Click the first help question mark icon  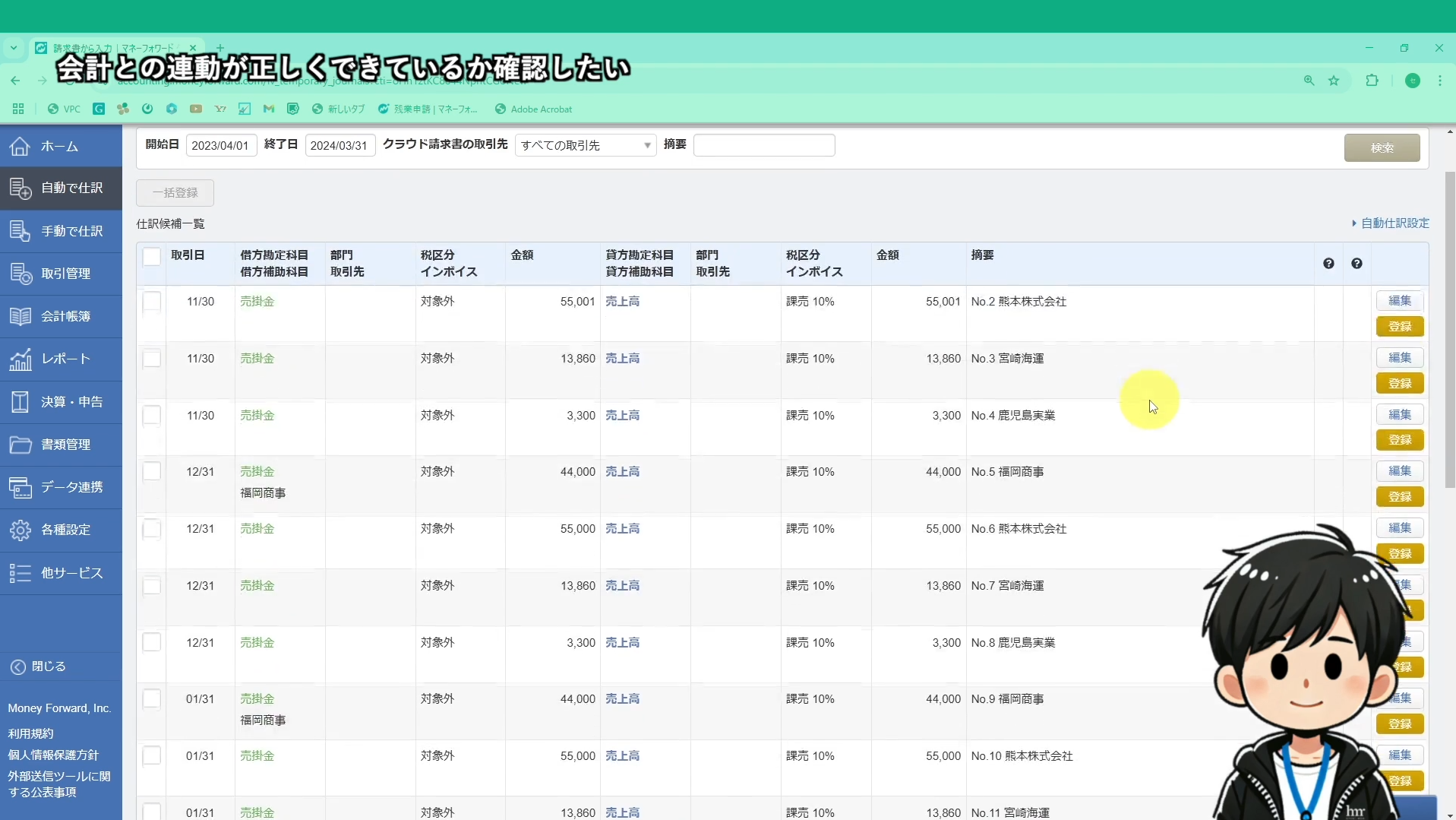(1328, 264)
